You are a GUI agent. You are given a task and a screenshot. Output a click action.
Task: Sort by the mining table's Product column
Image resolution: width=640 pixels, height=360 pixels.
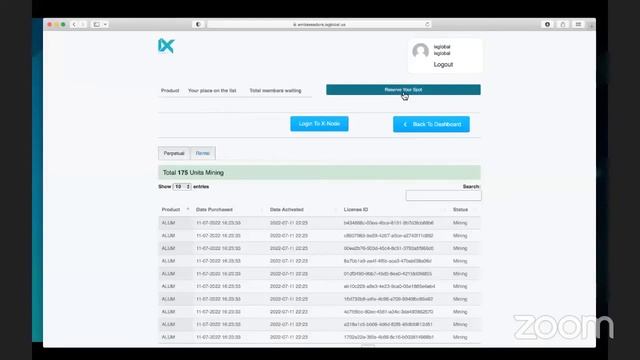[x=176, y=209]
